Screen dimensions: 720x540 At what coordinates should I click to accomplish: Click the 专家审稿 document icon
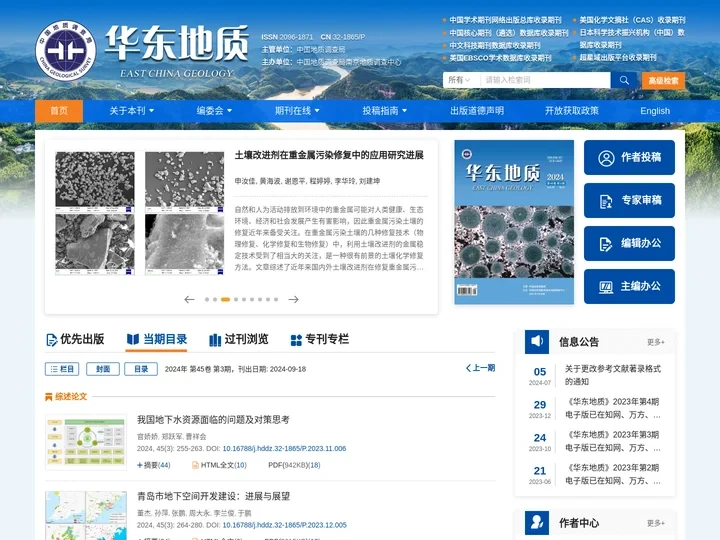(x=606, y=201)
